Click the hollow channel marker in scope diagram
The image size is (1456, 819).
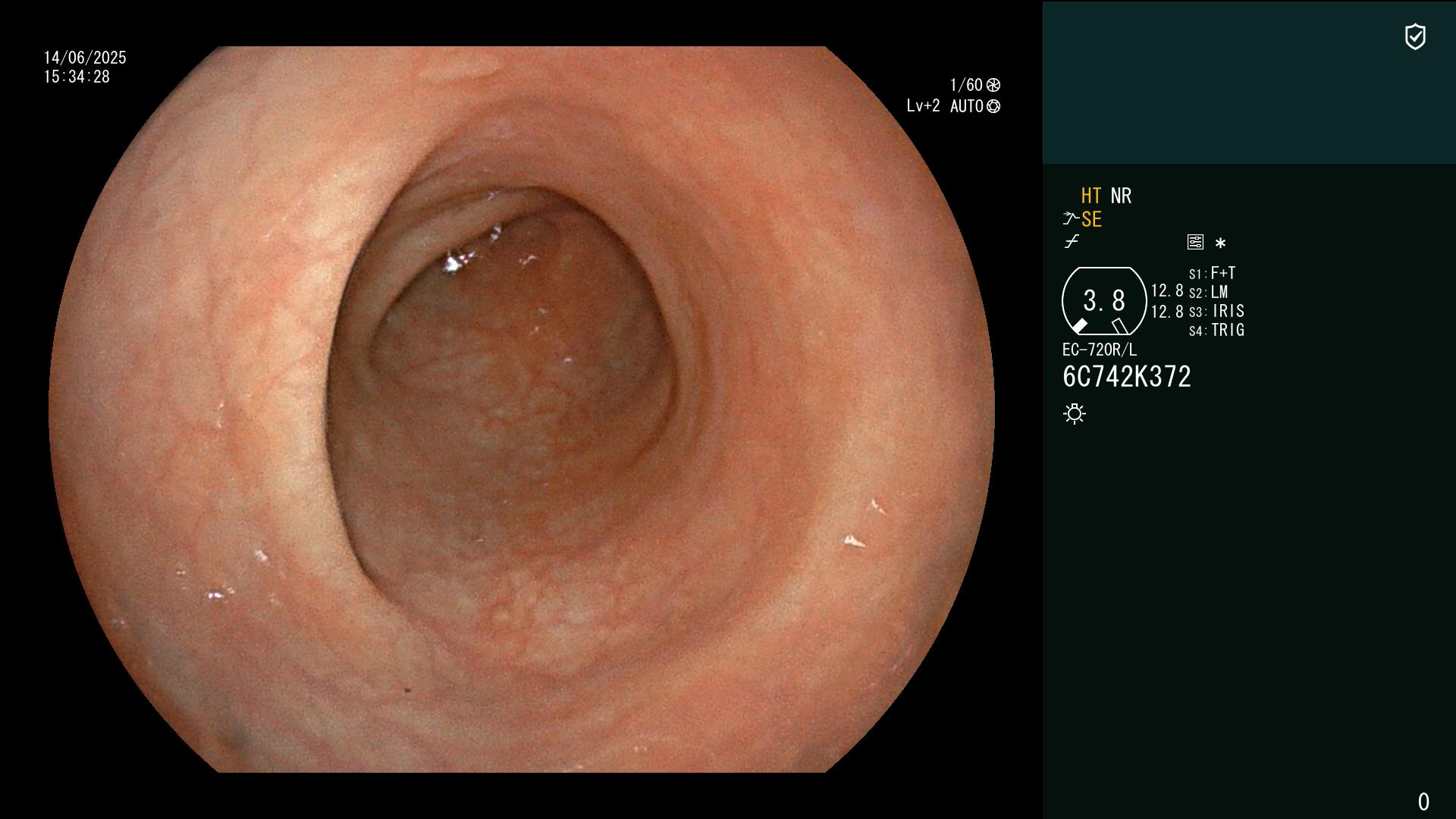1120,326
